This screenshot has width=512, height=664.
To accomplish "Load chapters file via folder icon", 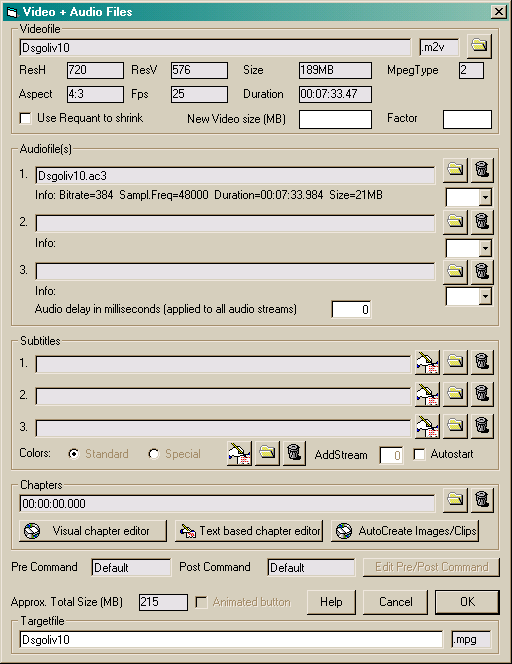I will pyautogui.click(x=455, y=501).
